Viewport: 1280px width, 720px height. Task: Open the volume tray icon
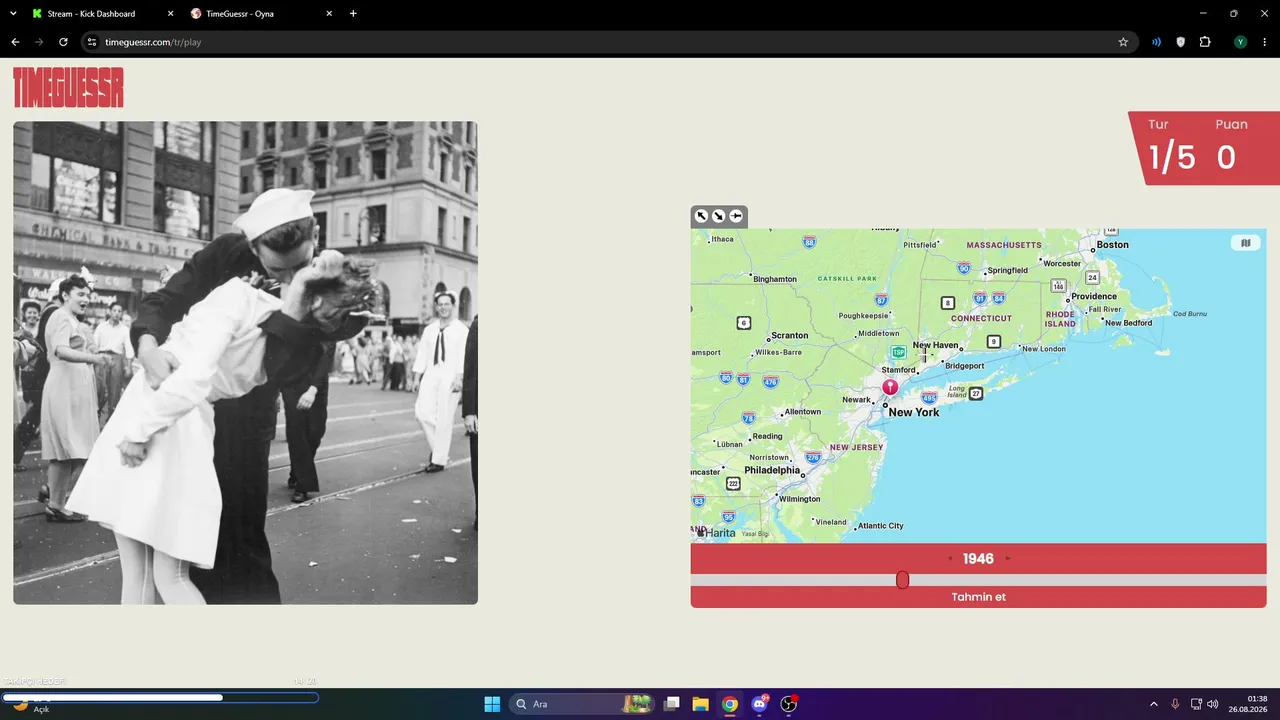pos(1213,704)
